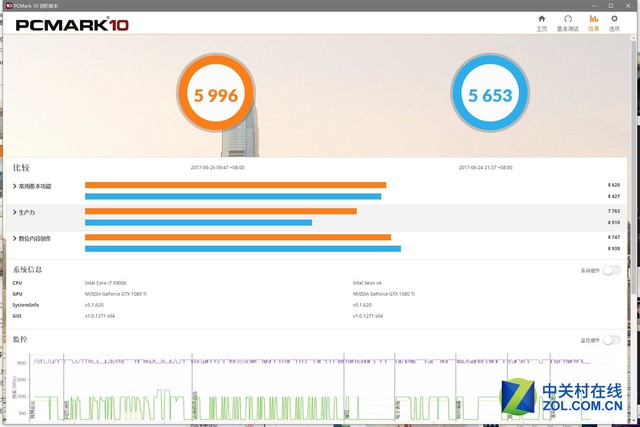
Task: Open the Benchmarks (基准测试) gauge icon
Action: click(x=568, y=22)
